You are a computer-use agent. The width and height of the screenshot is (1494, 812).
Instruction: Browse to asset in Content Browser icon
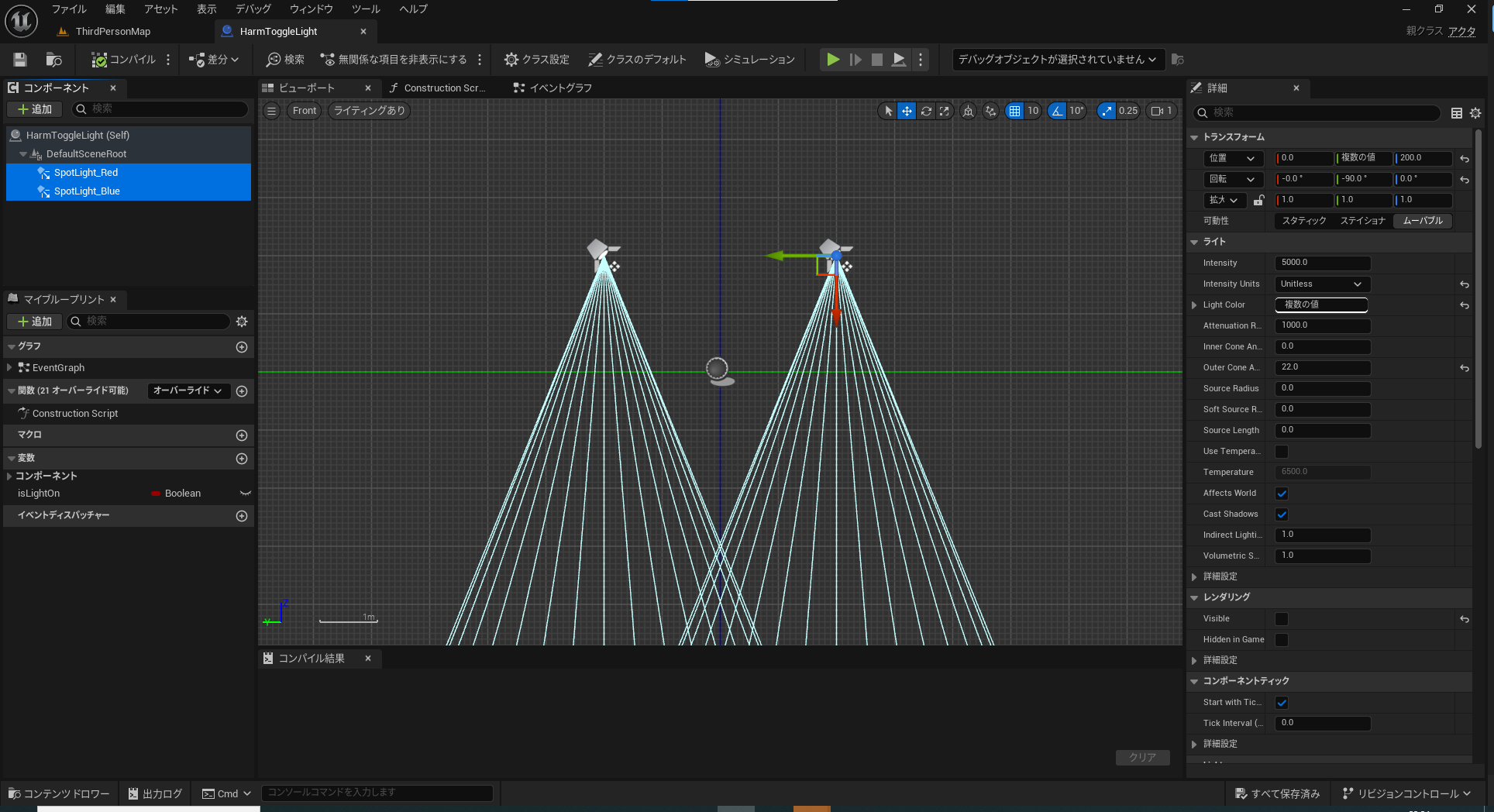point(53,60)
